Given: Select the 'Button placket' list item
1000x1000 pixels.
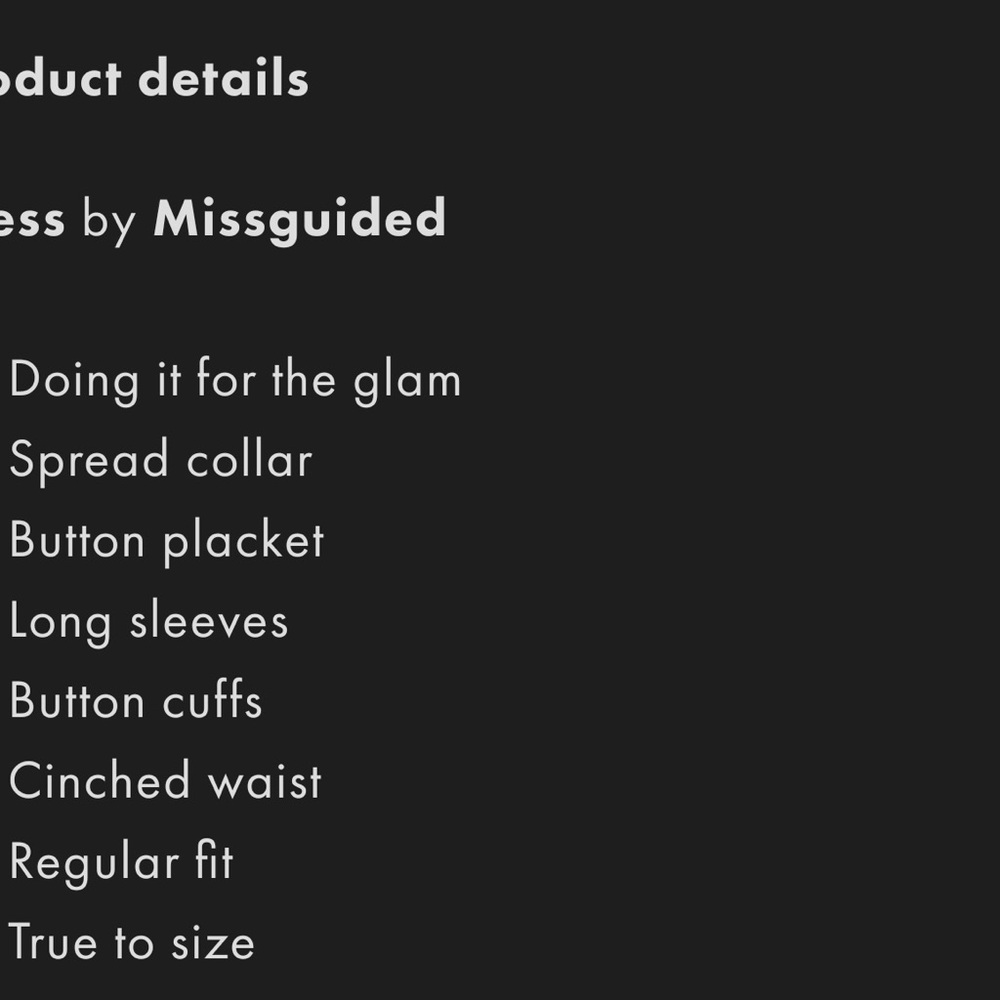Looking at the screenshot, I should (x=167, y=541).
